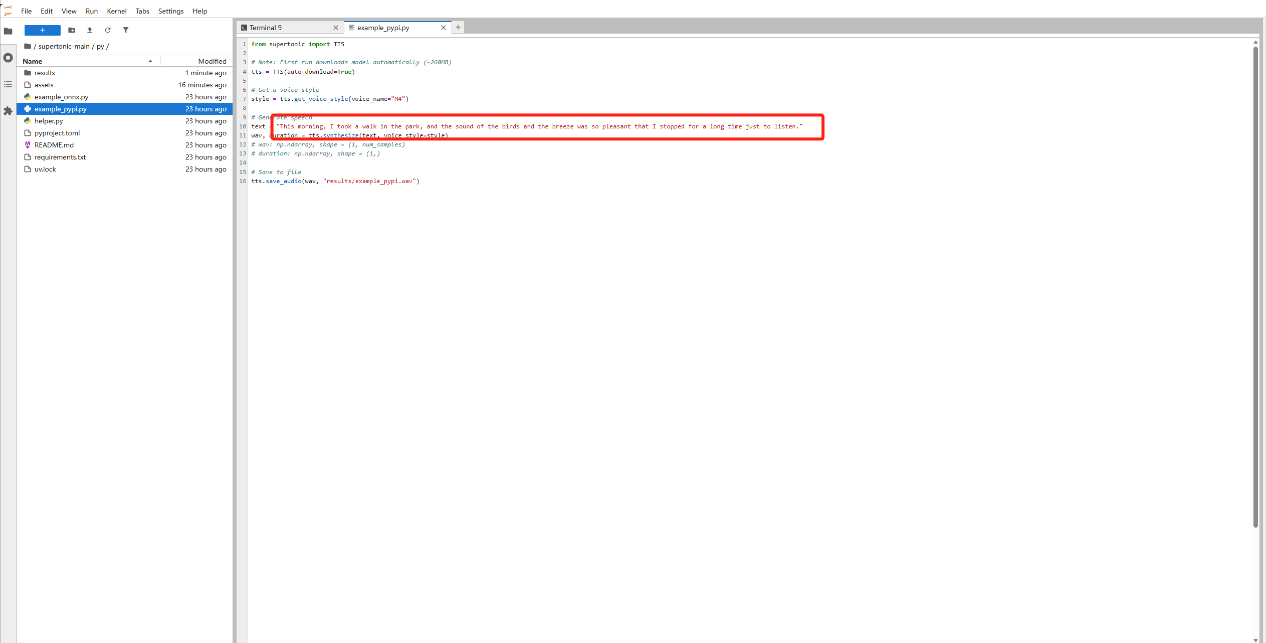
Task: Sort files by the Name column
Action: (x=88, y=61)
